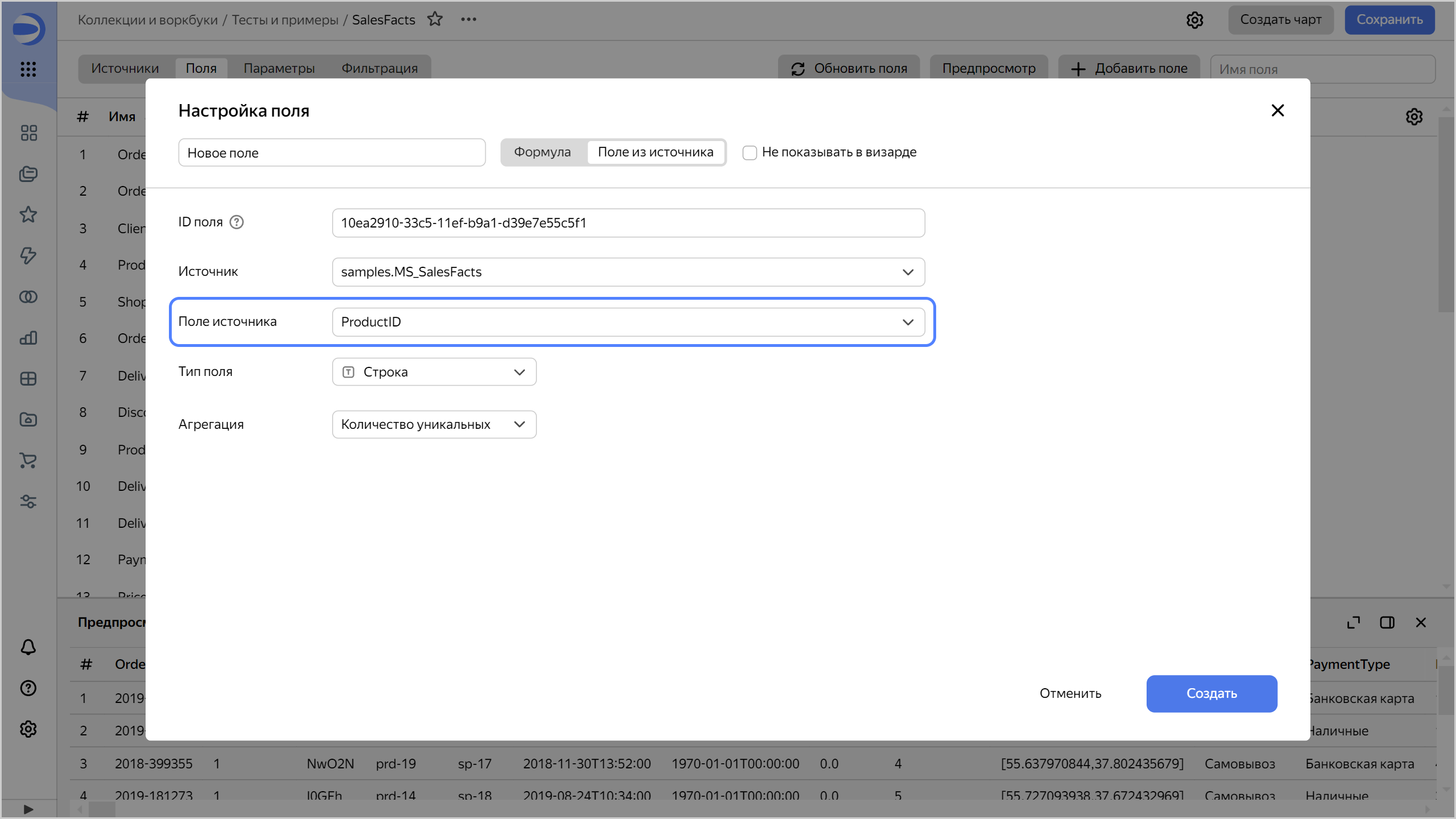Star the SalesFacts workbook in the breadcrumb
Image resolution: width=1456 pixels, height=819 pixels.
point(436,19)
